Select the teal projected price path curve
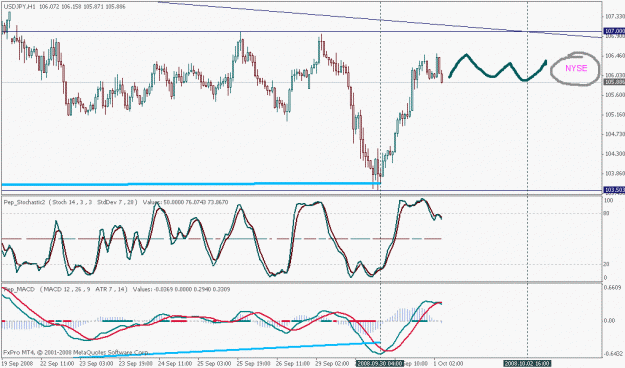Image resolution: width=625 pixels, height=368 pixels. (497, 69)
